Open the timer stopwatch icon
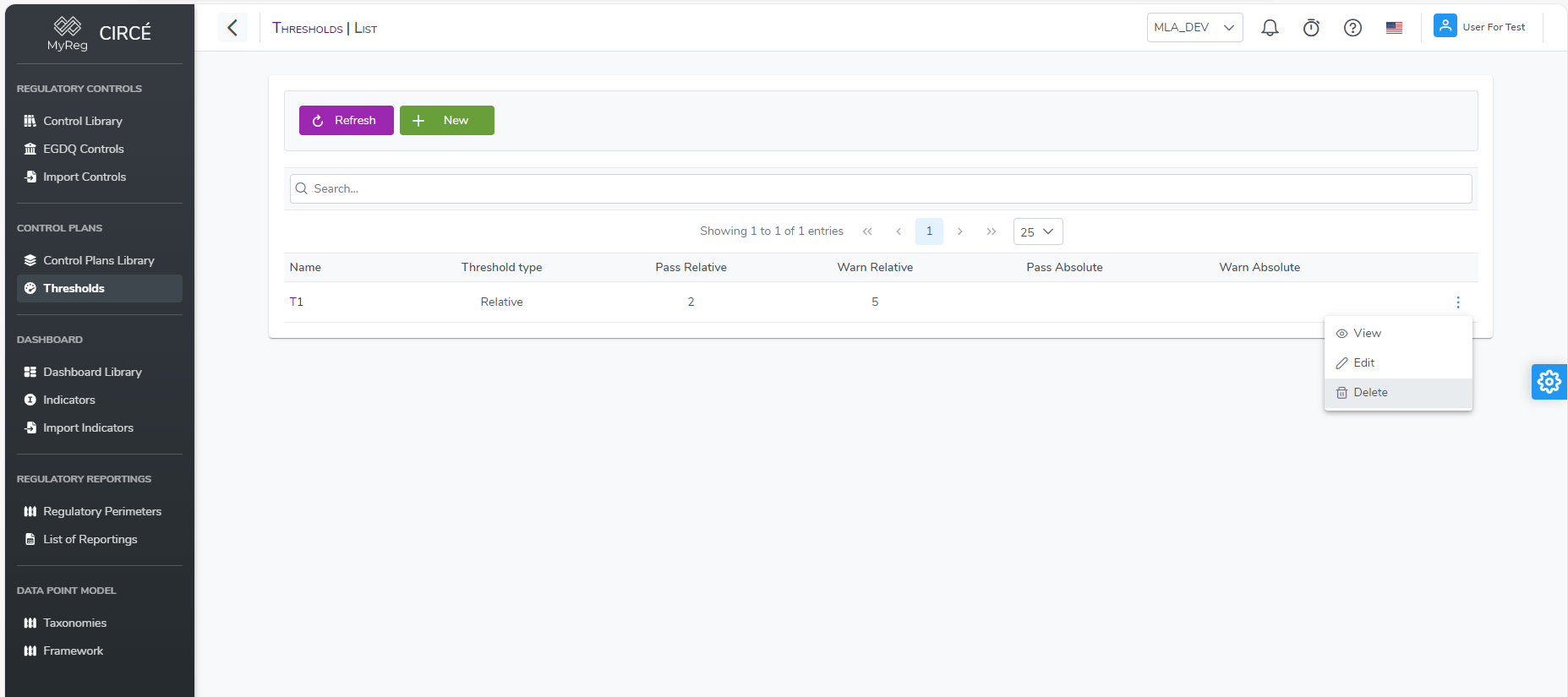The width and height of the screenshot is (1568, 697). (x=1311, y=28)
